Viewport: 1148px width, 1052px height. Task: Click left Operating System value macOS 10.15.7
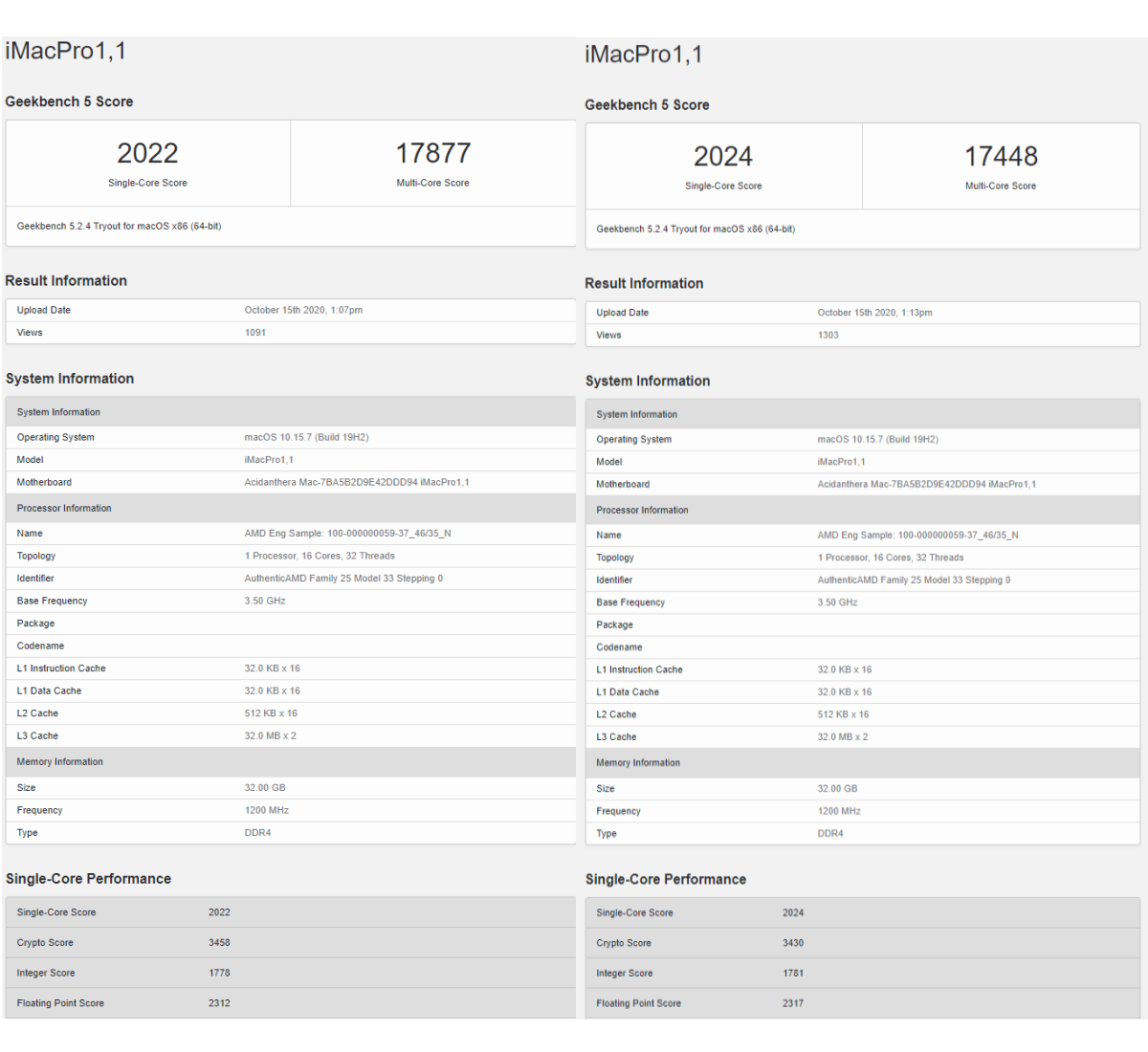(306, 437)
